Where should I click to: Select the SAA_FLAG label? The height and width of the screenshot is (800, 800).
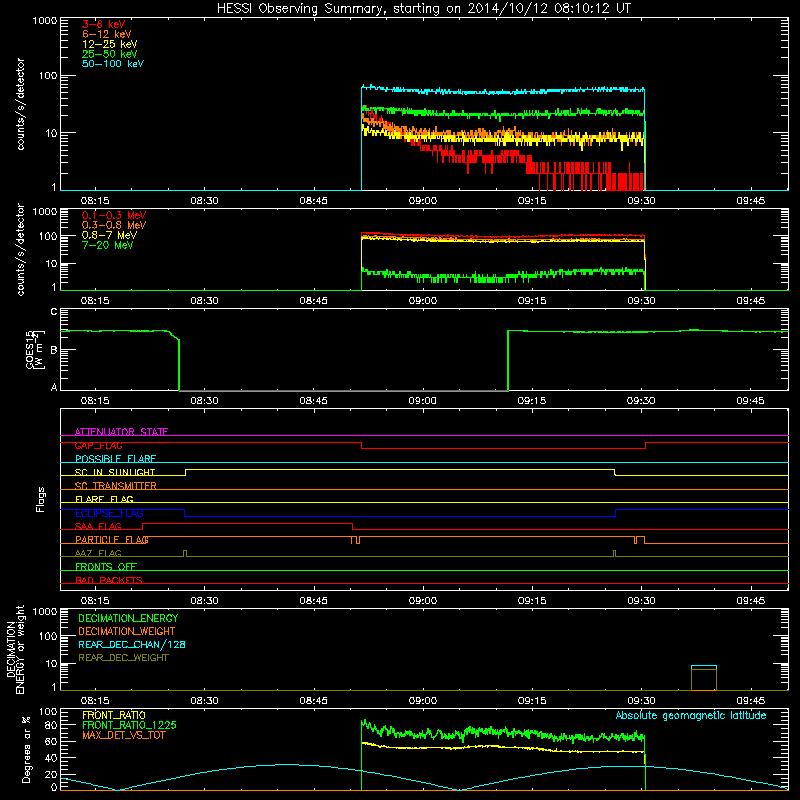[98, 526]
